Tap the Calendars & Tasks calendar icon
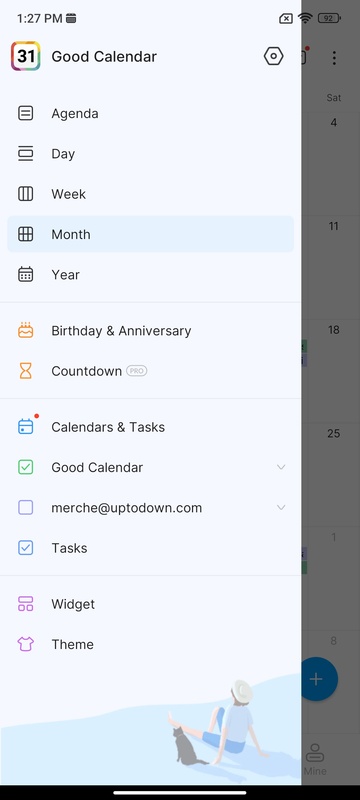 (25, 427)
